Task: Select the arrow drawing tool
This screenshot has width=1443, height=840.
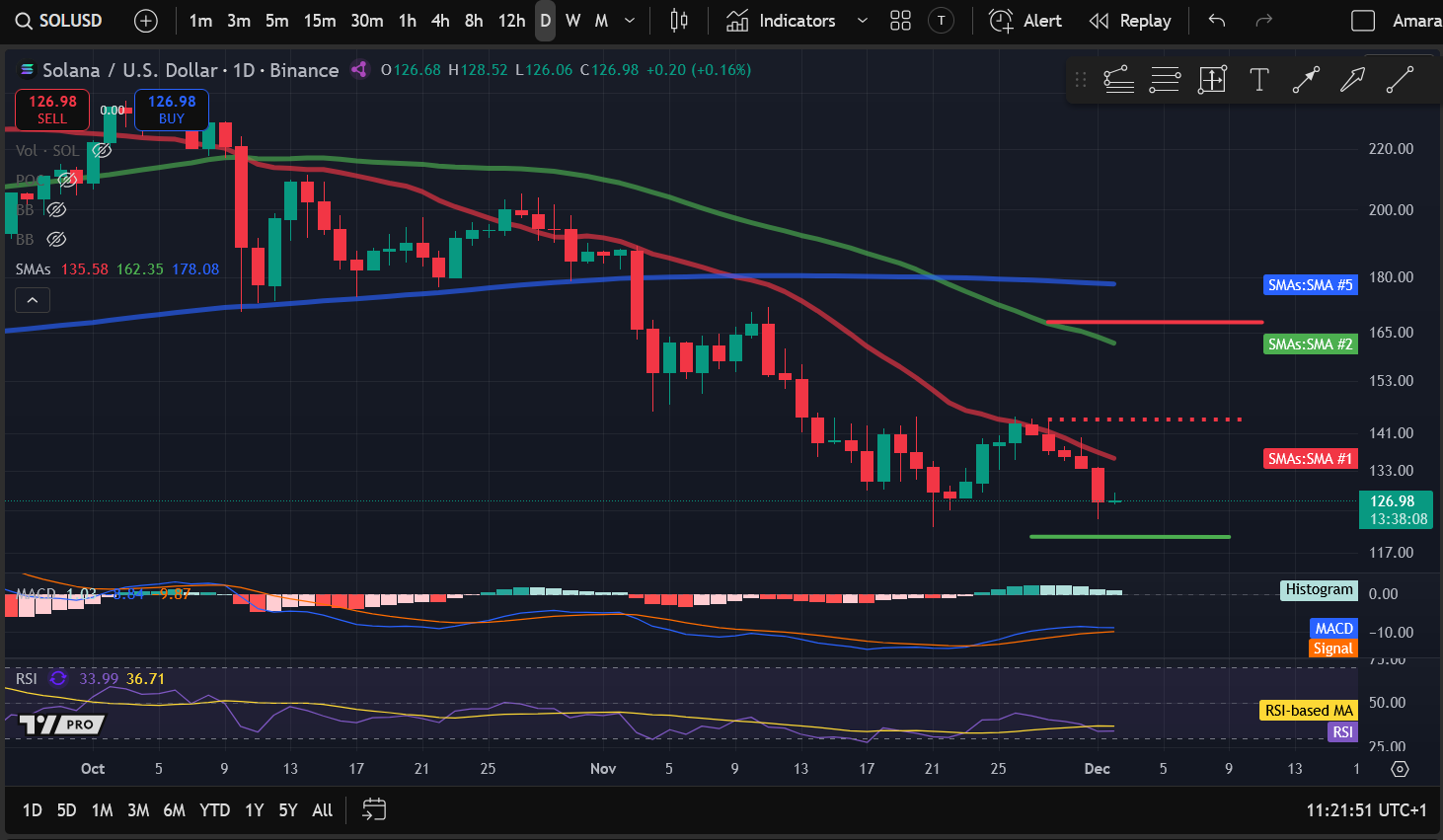Action: [x=1352, y=80]
